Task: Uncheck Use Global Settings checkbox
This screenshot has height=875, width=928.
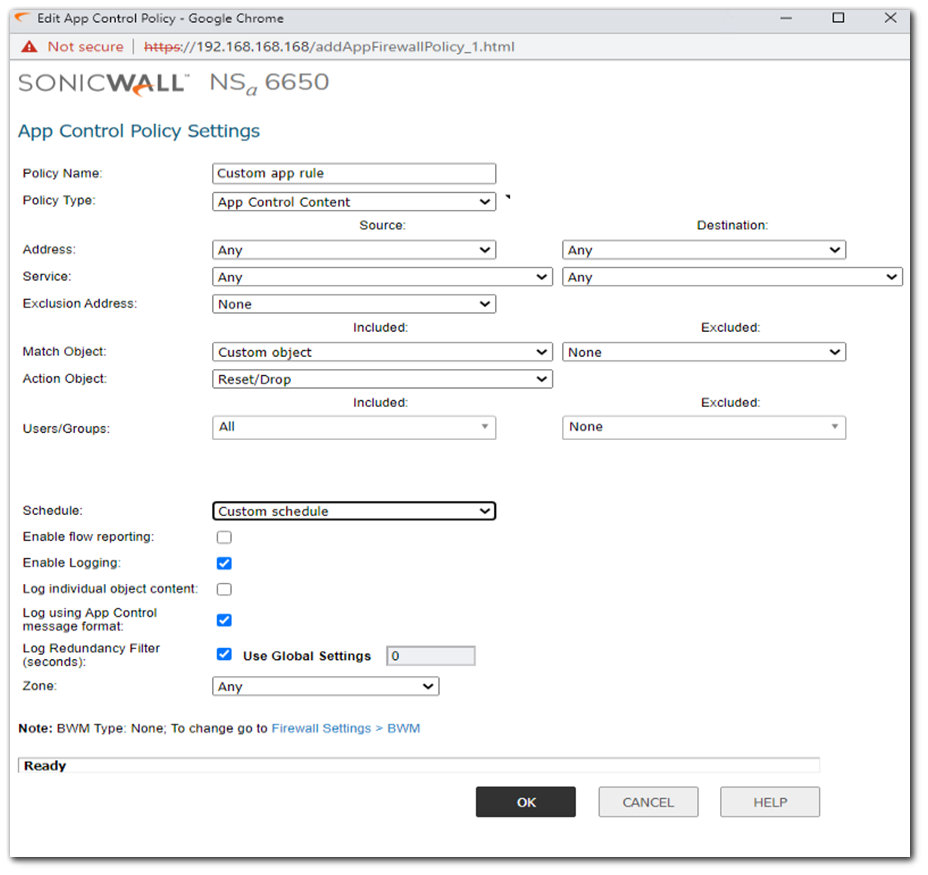Action: tap(224, 655)
